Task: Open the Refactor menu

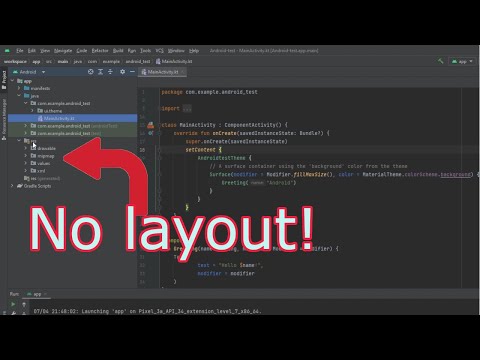Action: tap(100, 51)
